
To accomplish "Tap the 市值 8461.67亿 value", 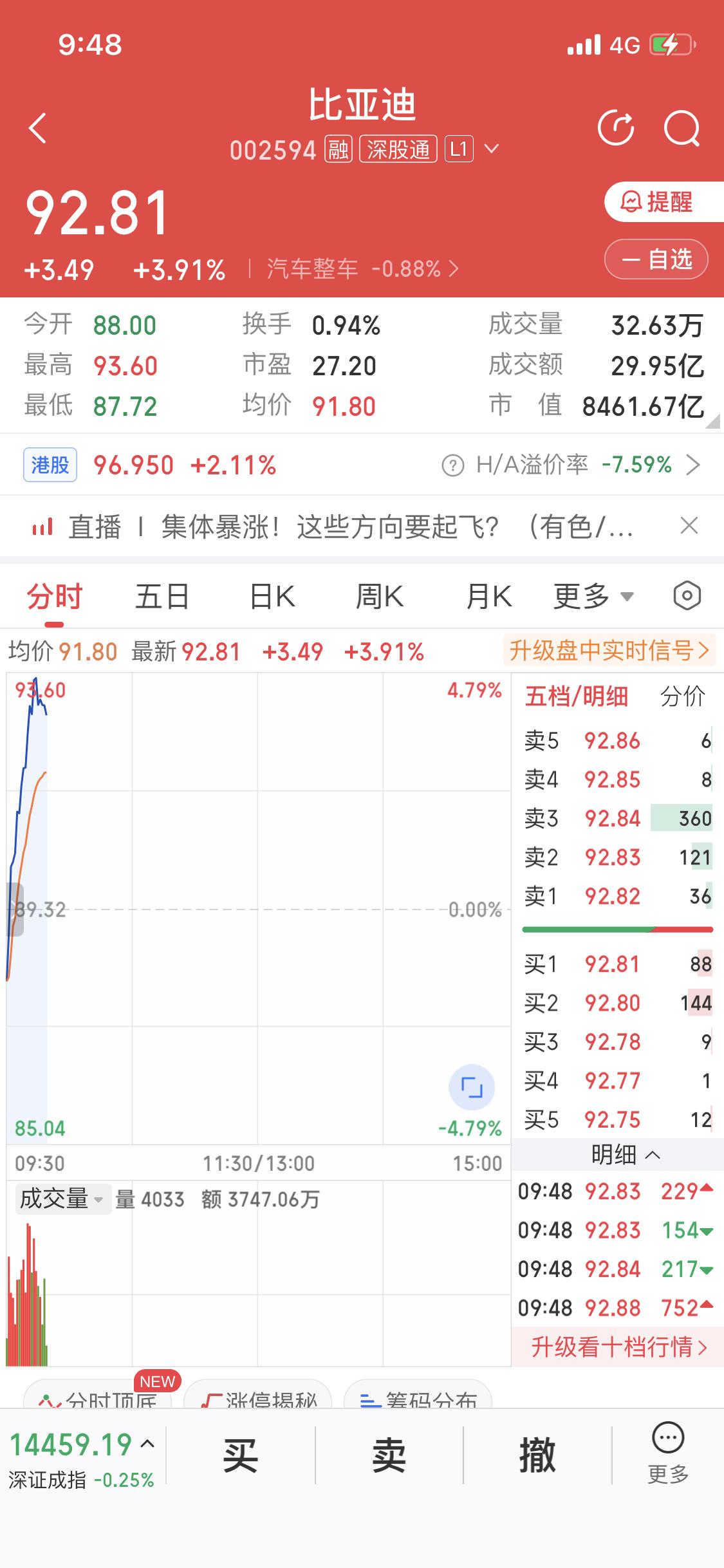I will tap(644, 406).
